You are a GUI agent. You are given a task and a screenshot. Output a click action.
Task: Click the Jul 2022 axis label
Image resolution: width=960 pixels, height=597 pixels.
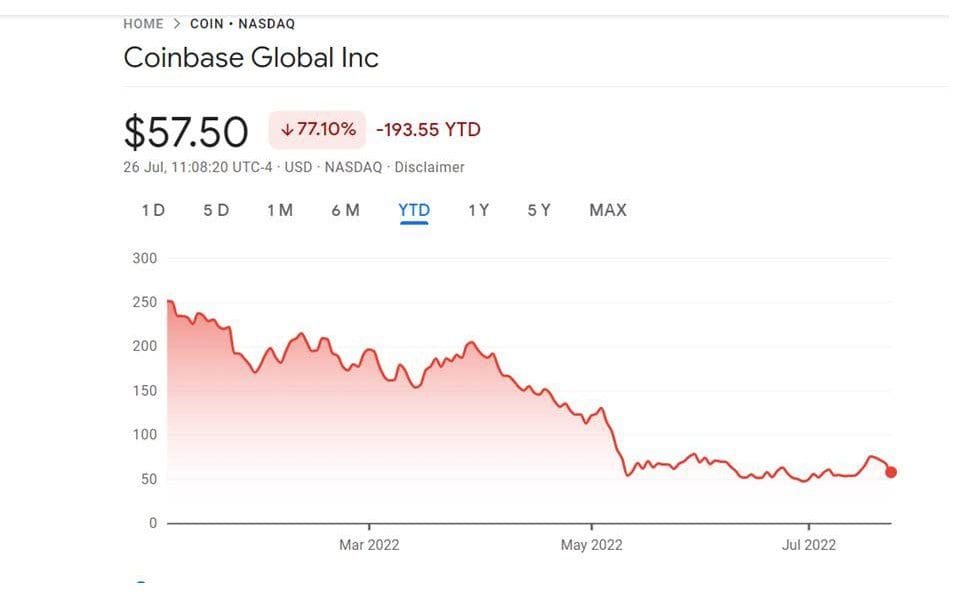click(x=808, y=545)
